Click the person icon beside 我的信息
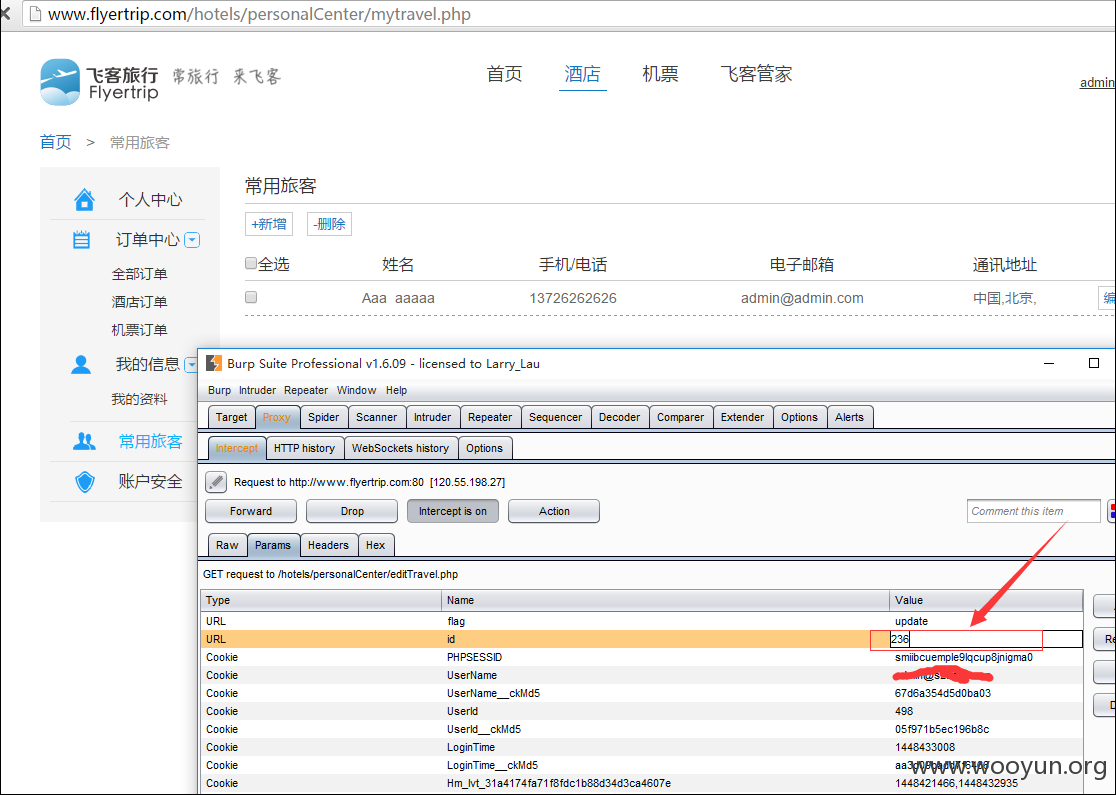Viewport: 1116px width, 795px height. (x=81, y=364)
